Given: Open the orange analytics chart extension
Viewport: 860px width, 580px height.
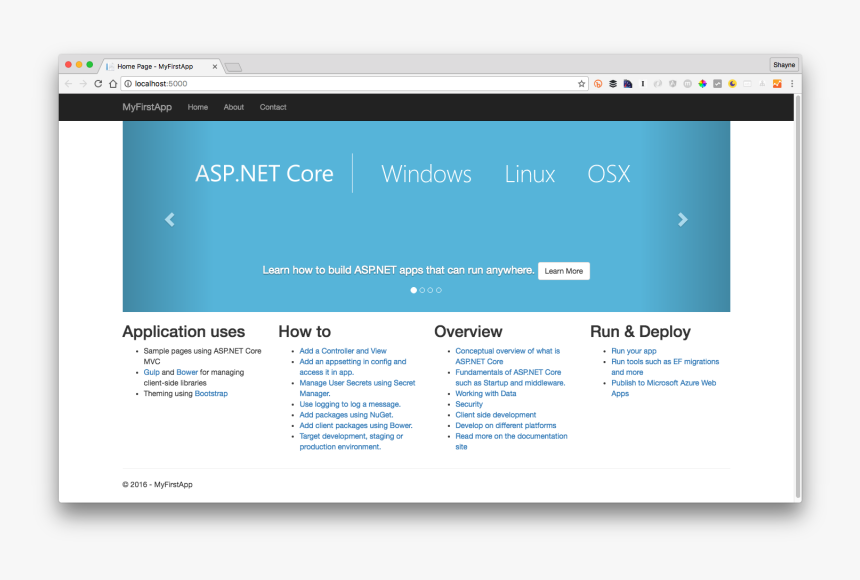Looking at the screenshot, I should pos(777,83).
